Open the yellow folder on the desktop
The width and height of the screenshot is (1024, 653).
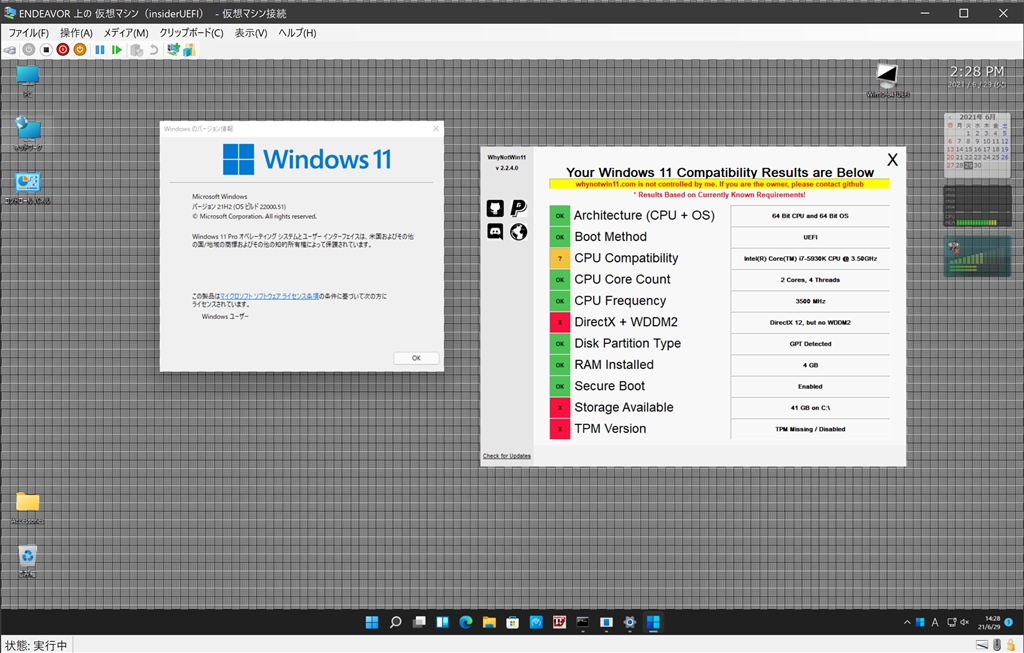28,503
